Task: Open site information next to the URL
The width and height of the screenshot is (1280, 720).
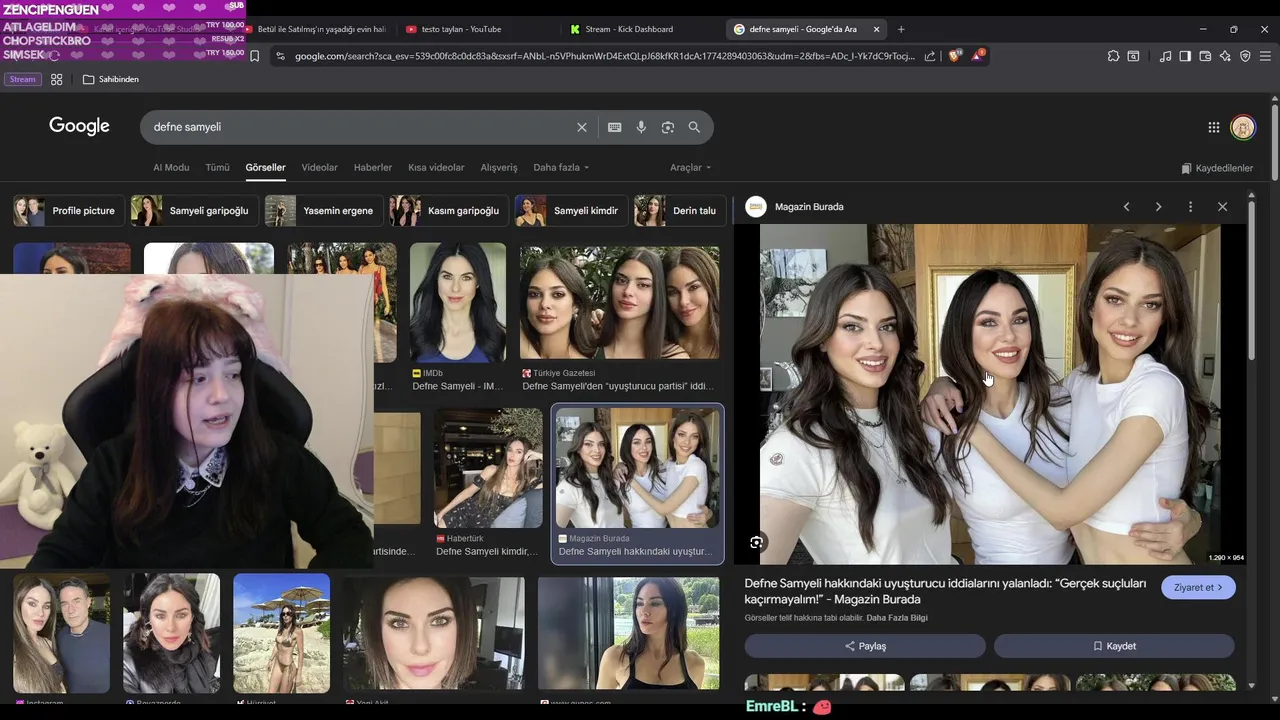Action: click(279, 56)
